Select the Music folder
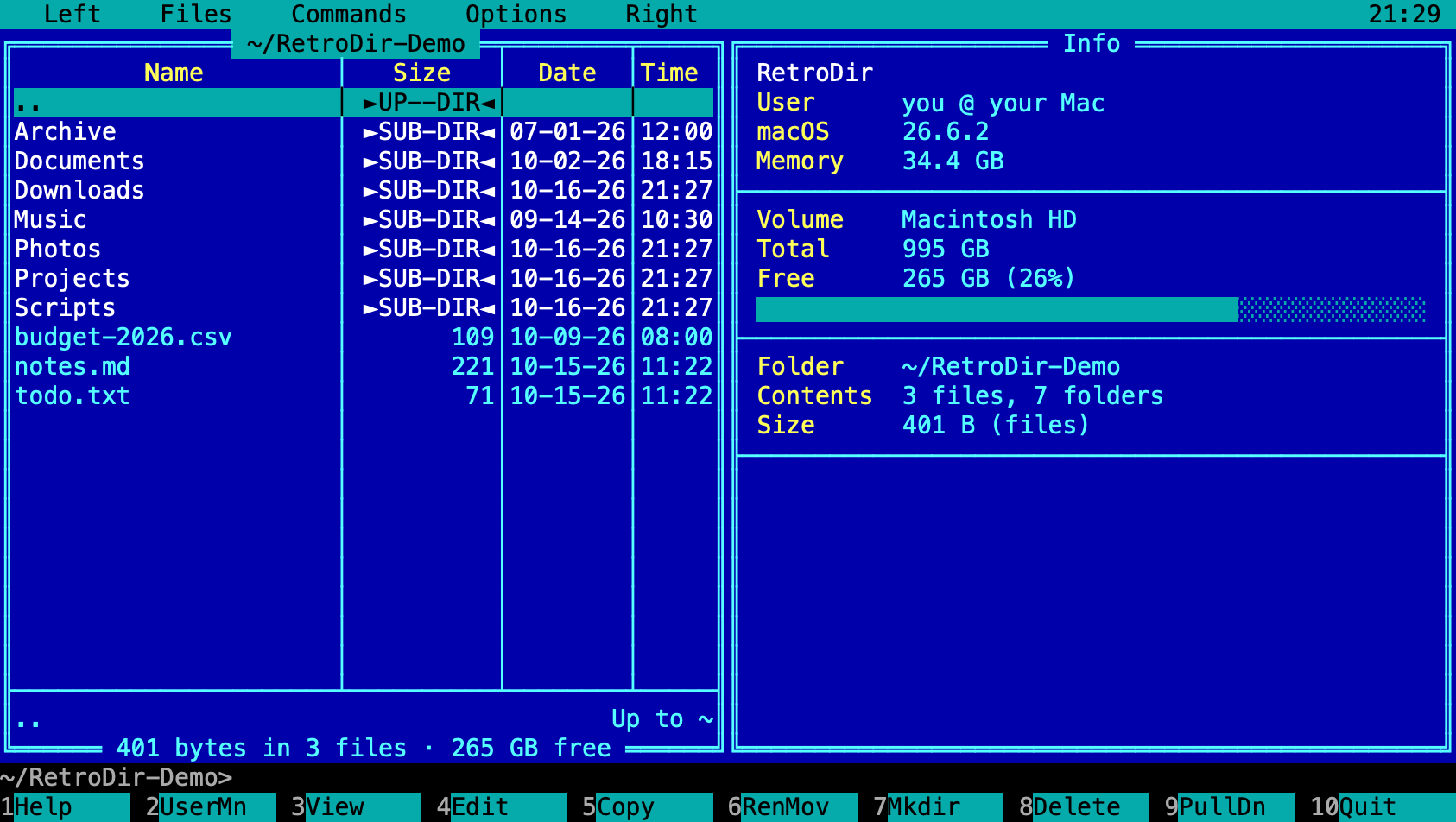Viewport: 1456px width, 822px height. coord(364,220)
